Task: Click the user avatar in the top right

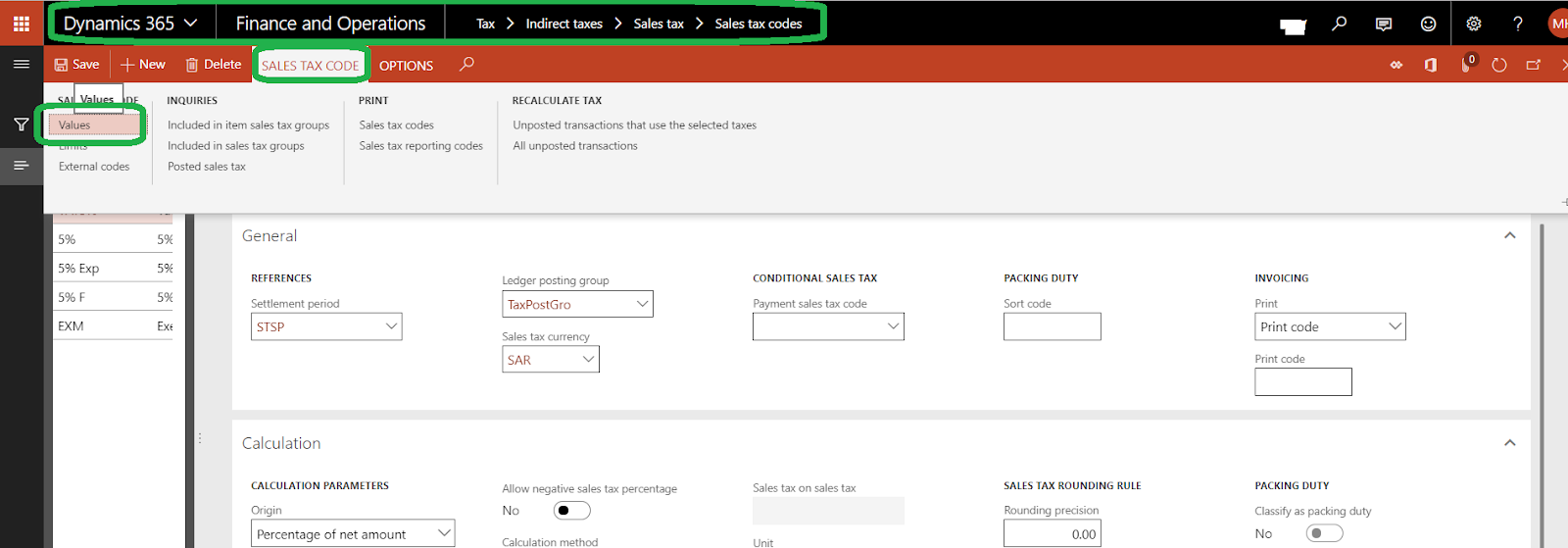Action: (1558, 24)
